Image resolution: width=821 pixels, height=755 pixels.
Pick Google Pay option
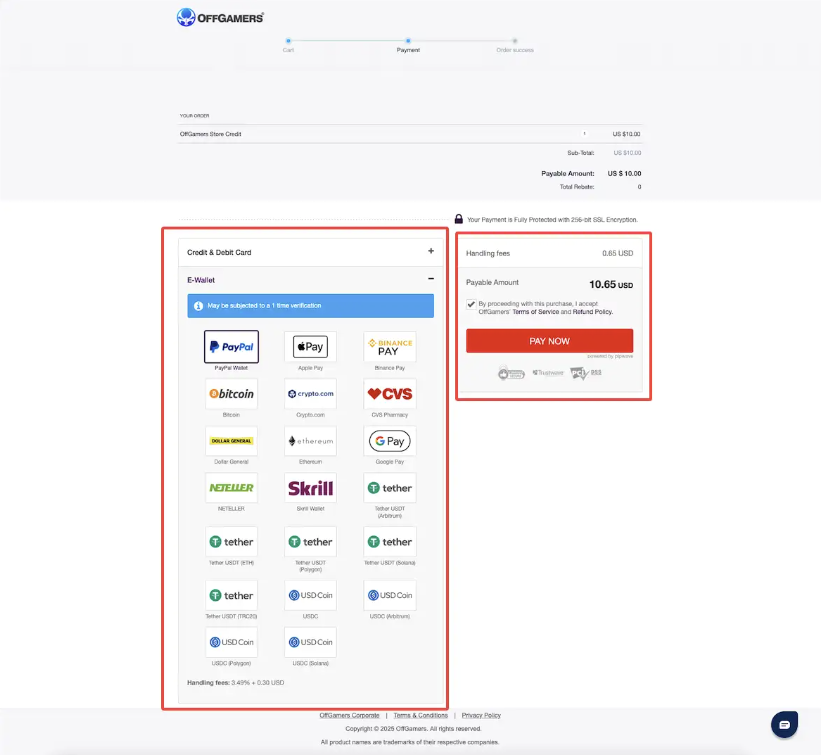pyautogui.click(x=390, y=441)
